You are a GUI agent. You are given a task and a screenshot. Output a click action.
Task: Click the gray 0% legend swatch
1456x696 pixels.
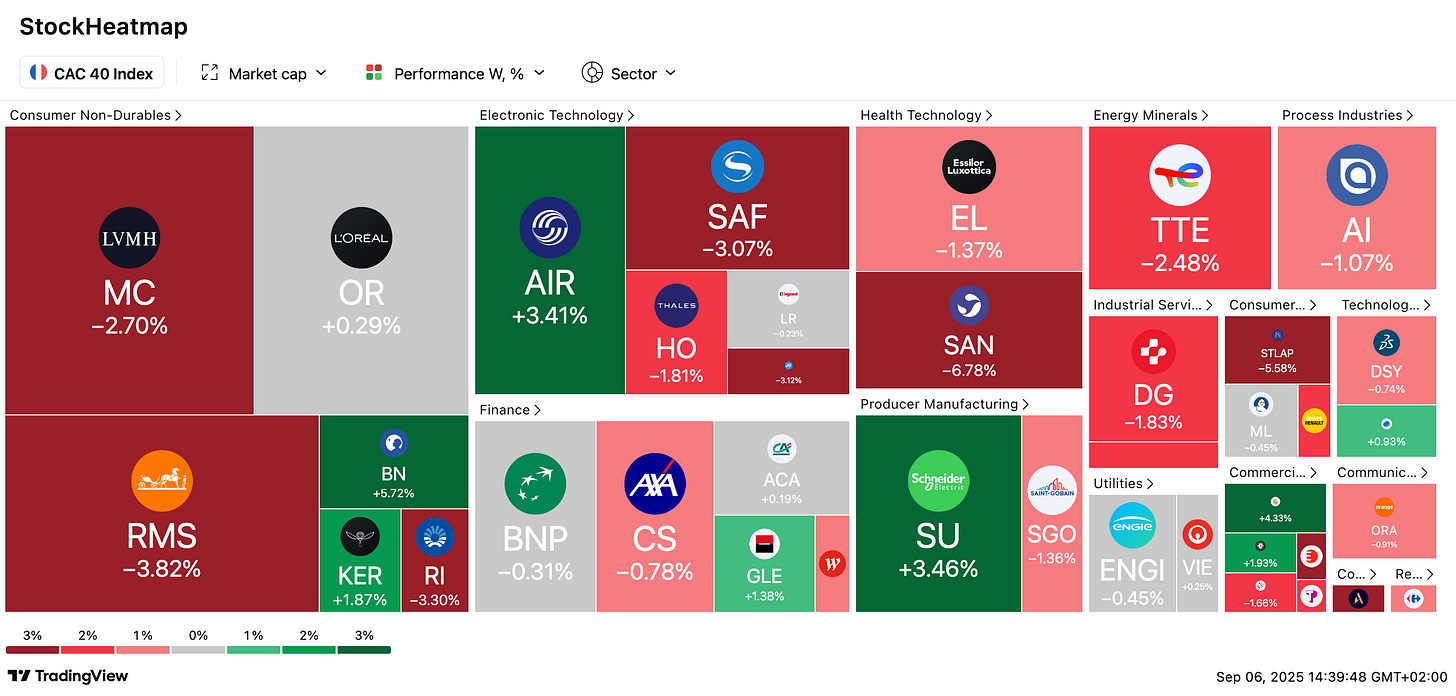tap(198, 649)
